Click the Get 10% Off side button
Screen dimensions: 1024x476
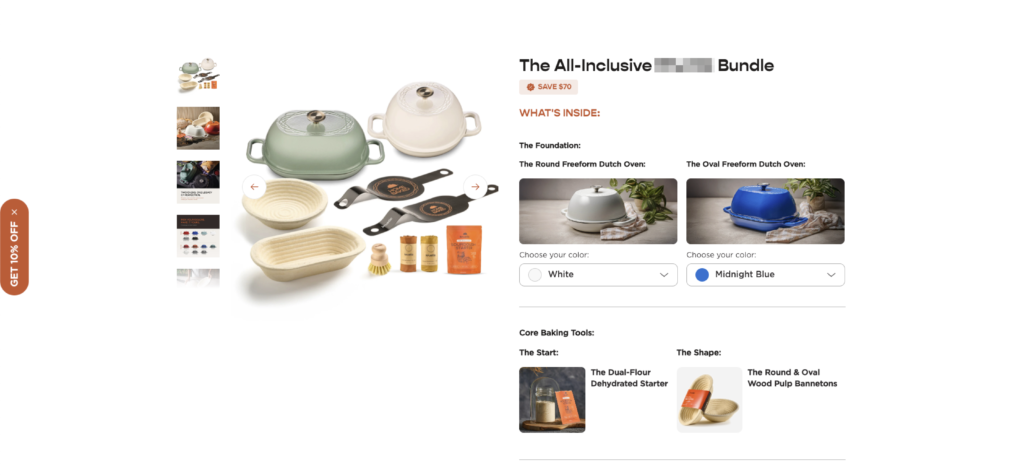(14, 253)
